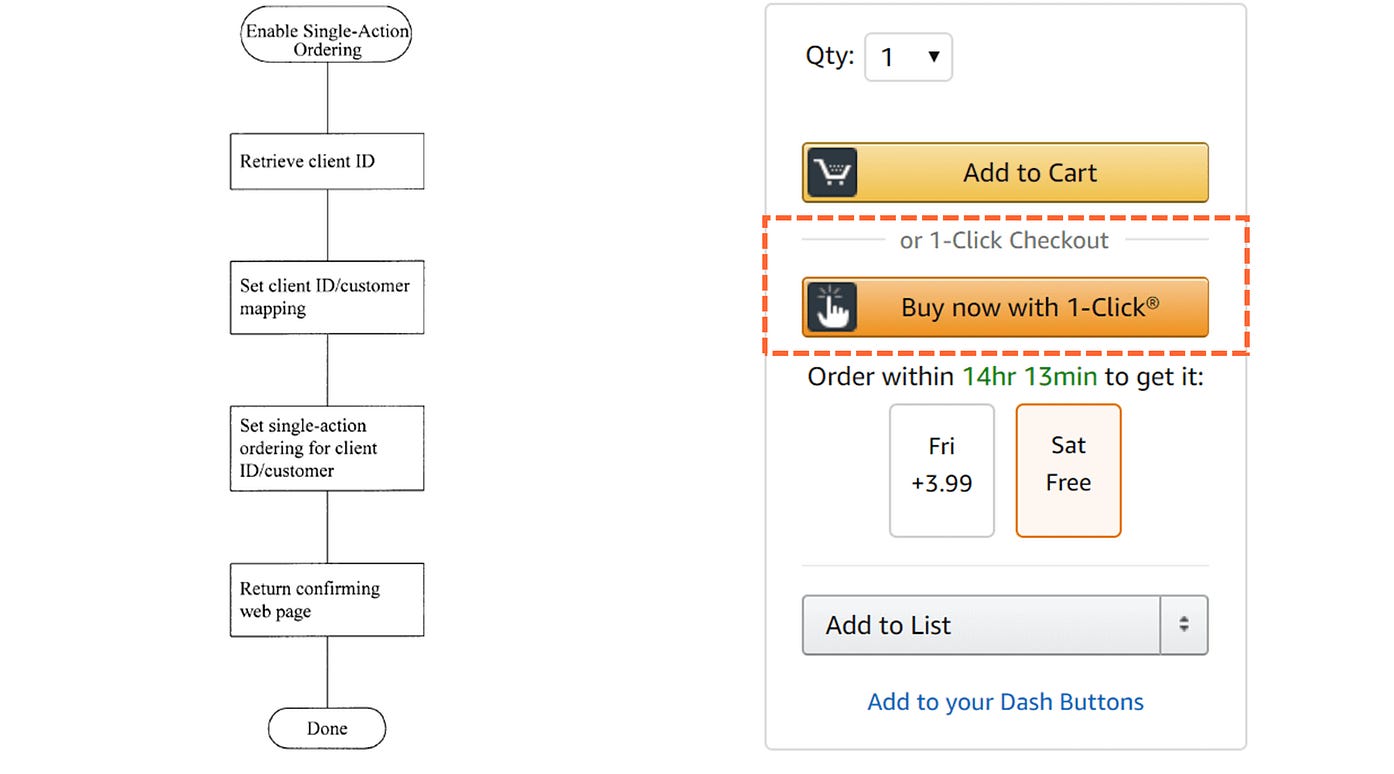The image size is (1394, 774).
Task: Click the Add to Cart button
Action: [x=1030, y=172]
